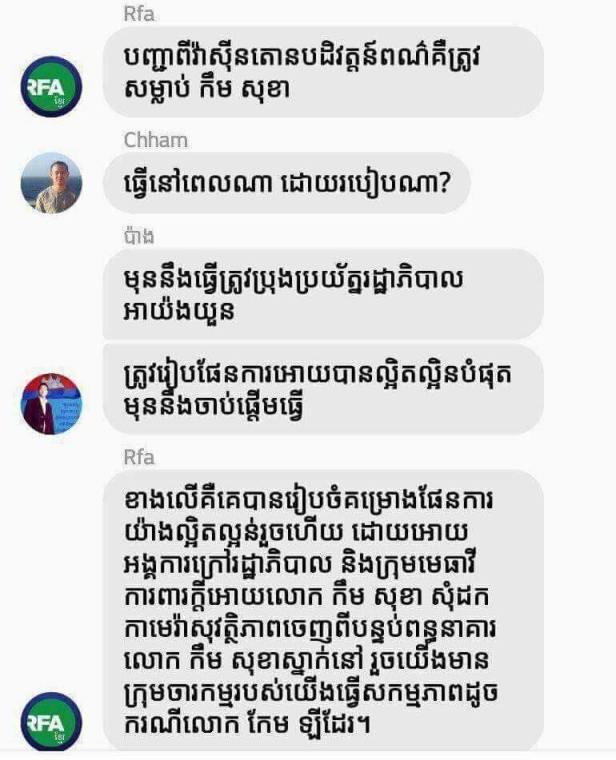The image size is (616, 760).
Task: Click the sender name ប៉ាង
Action: pos(139,236)
